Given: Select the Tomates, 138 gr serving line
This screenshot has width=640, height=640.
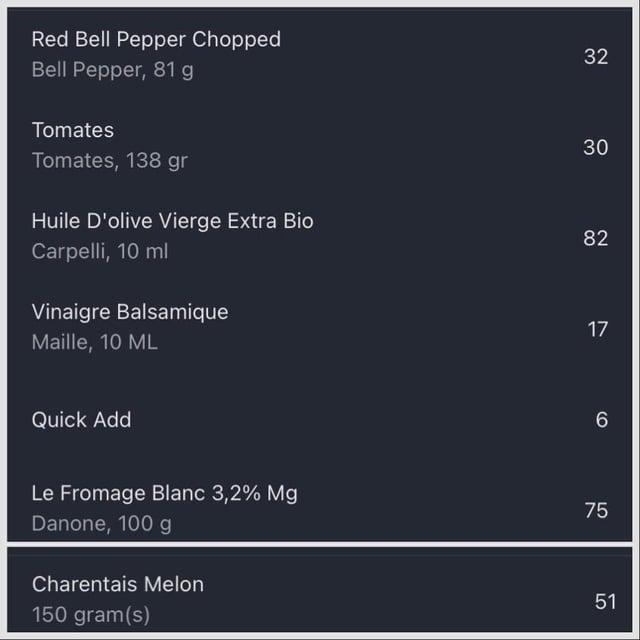Looking at the screenshot, I should (x=109, y=160).
